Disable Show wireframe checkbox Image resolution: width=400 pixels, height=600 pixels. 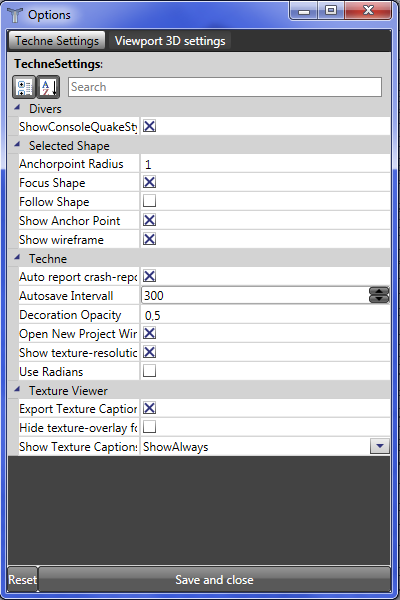click(x=149, y=239)
